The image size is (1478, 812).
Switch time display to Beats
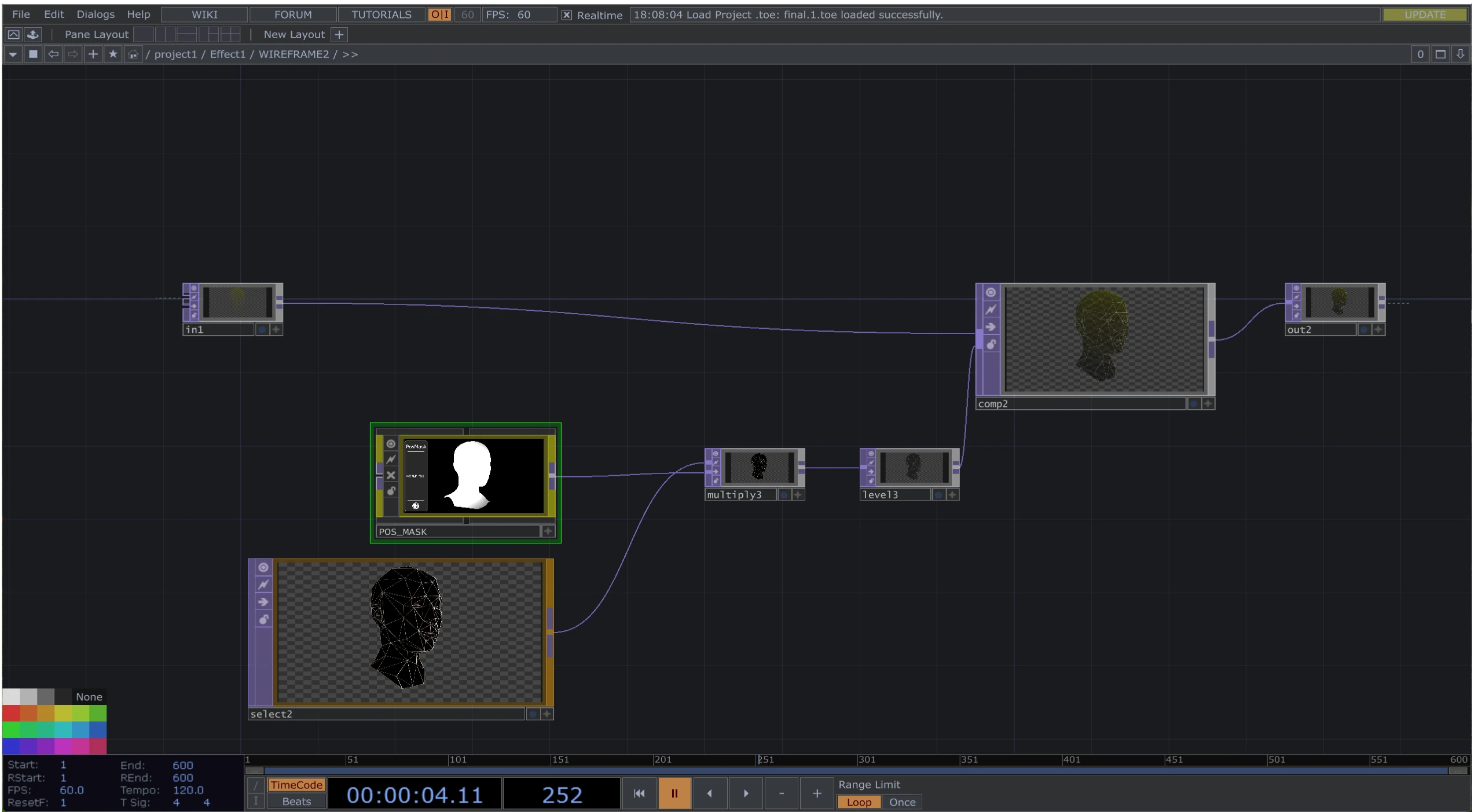(296, 802)
